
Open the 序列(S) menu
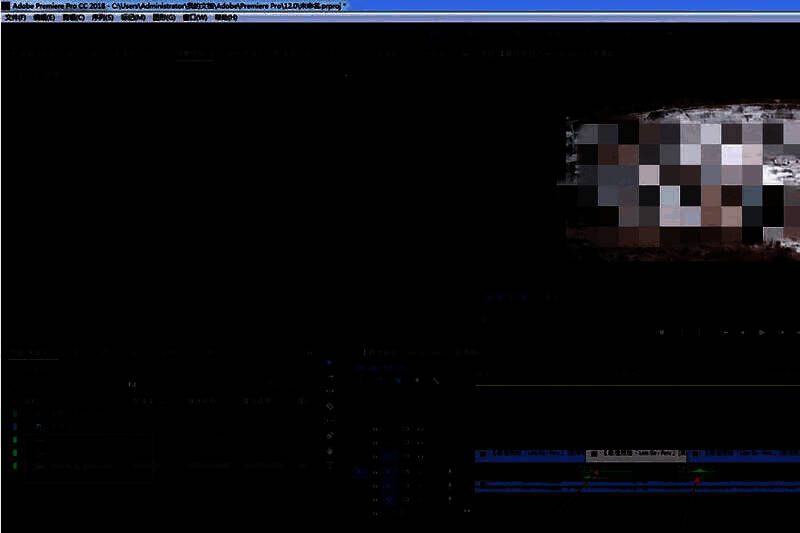102,18
